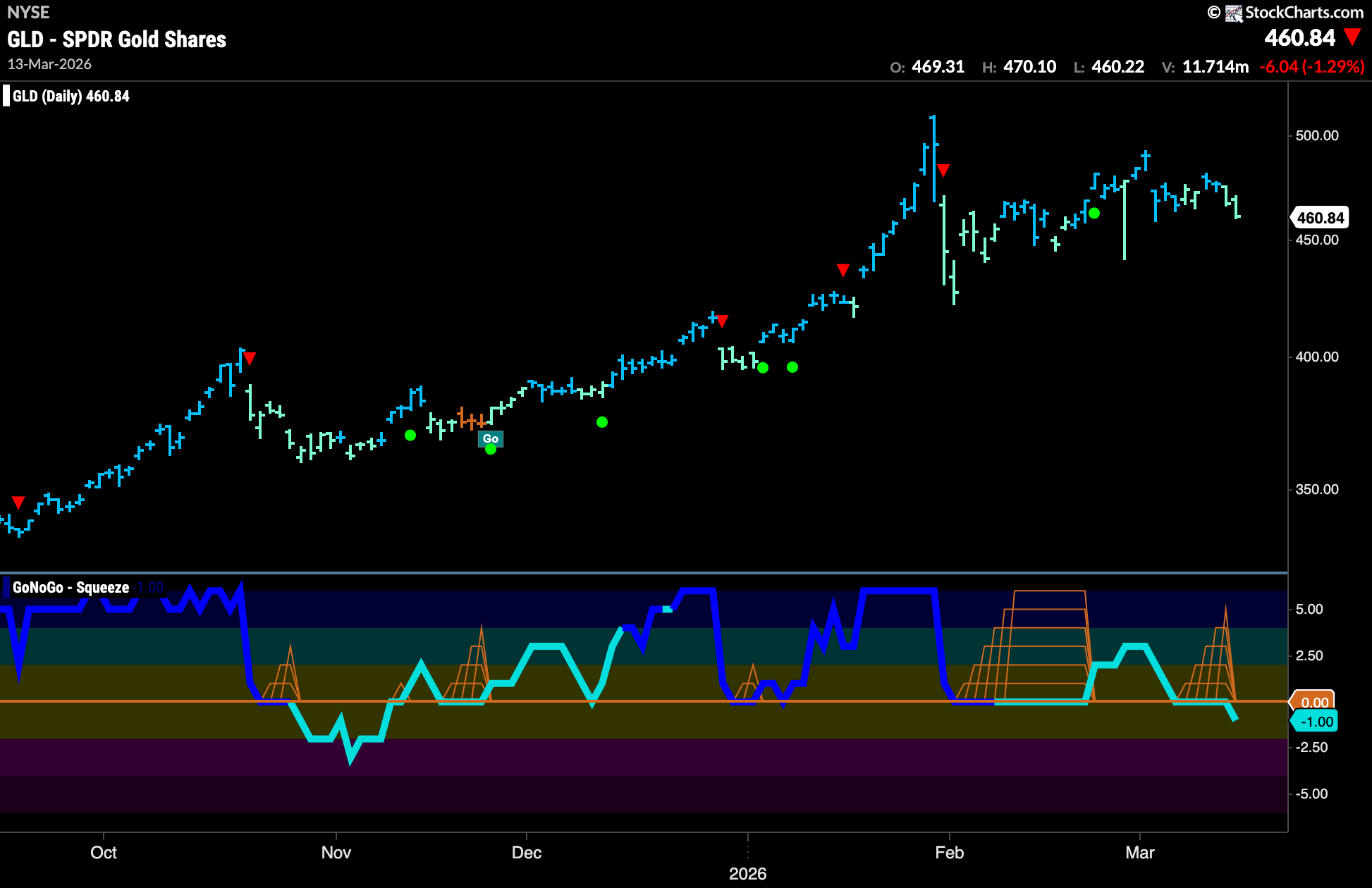
Task: Click the red triangle marker at the October peak
Action: click(x=249, y=358)
